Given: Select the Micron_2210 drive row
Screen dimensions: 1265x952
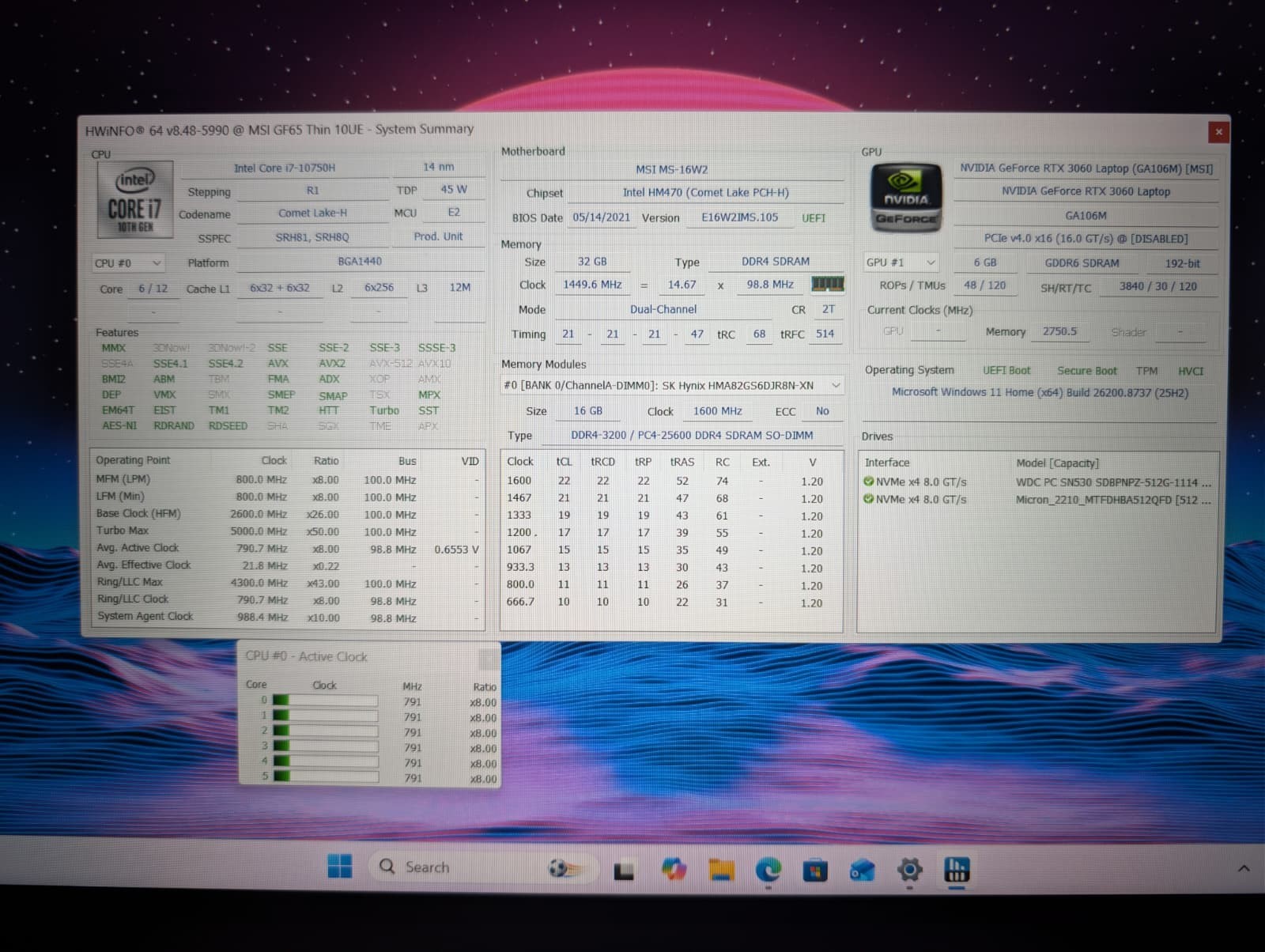Looking at the screenshot, I should tap(1037, 500).
